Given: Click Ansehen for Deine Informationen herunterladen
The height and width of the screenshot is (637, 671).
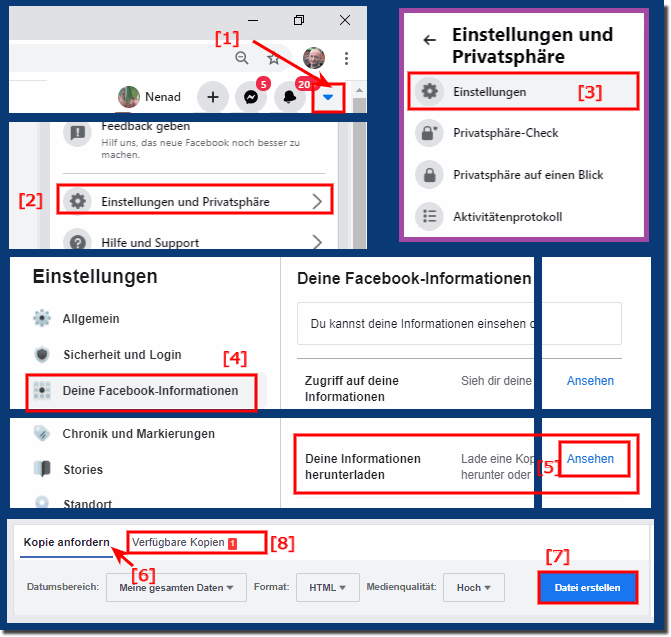Looking at the screenshot, I should pos(590,459).
